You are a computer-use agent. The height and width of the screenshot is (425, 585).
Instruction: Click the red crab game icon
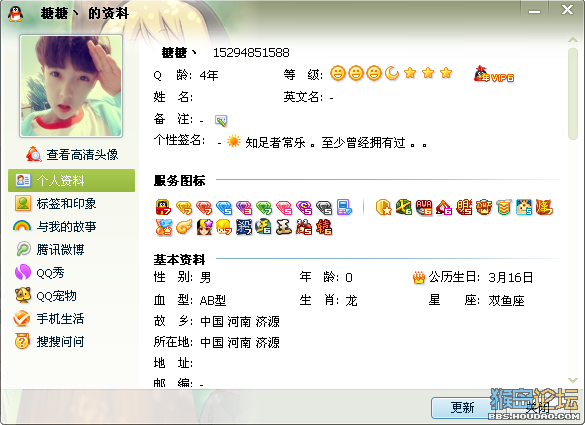click(304, 227)
